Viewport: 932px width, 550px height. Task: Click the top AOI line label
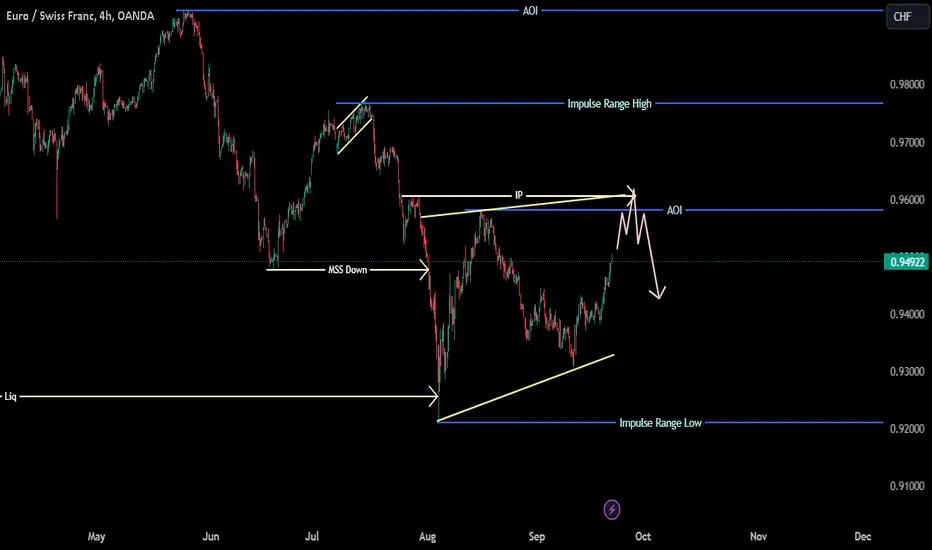530,11
